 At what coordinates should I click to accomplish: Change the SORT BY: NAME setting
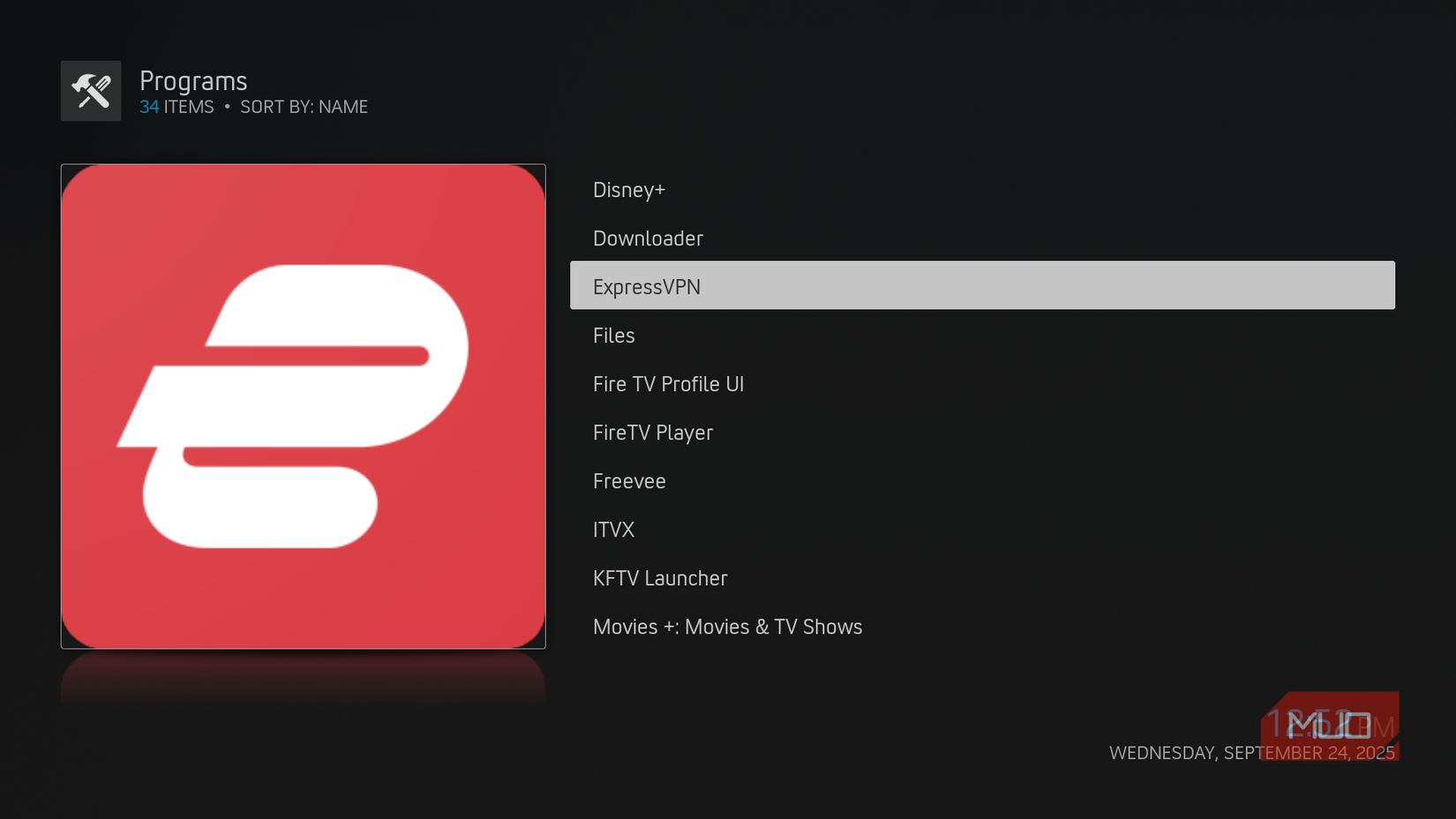tap(304, 106)
